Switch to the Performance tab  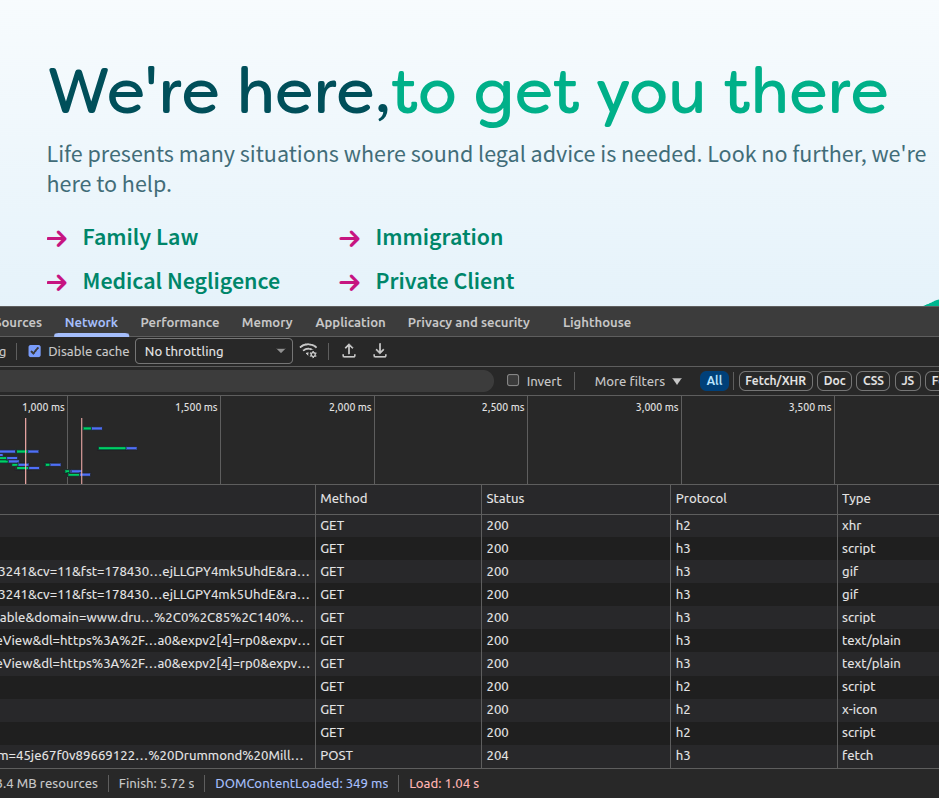[180, 323]
